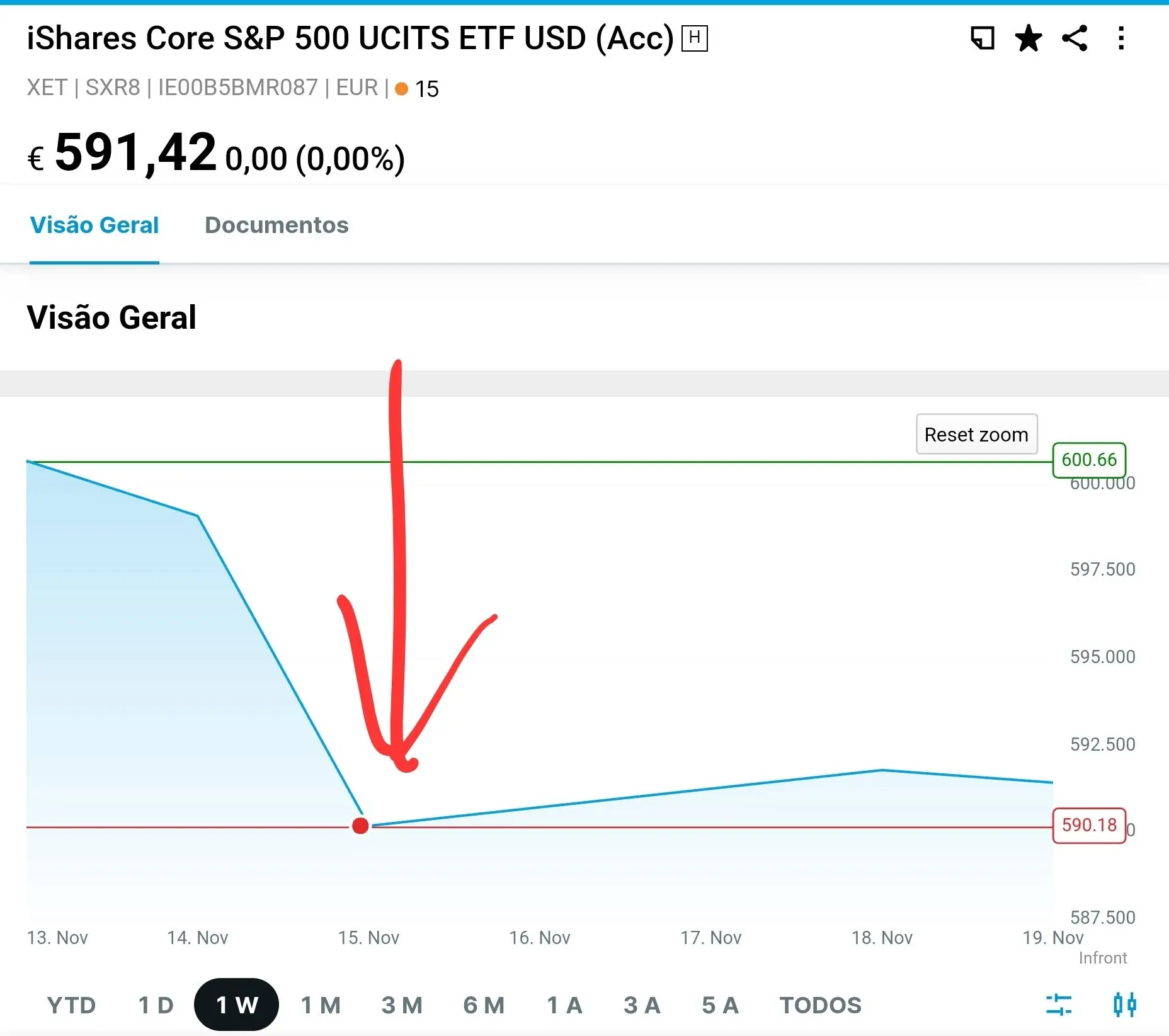Choose the 1 M chart period
This screenshot has height=1036, width=1169.
tap(321, 1005)
